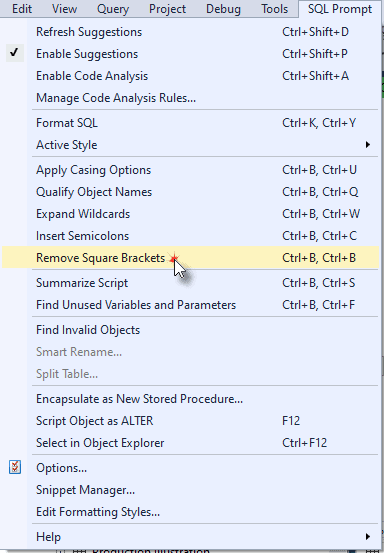
Task: Click the Options checklist icon
Action: coord(15,467)
